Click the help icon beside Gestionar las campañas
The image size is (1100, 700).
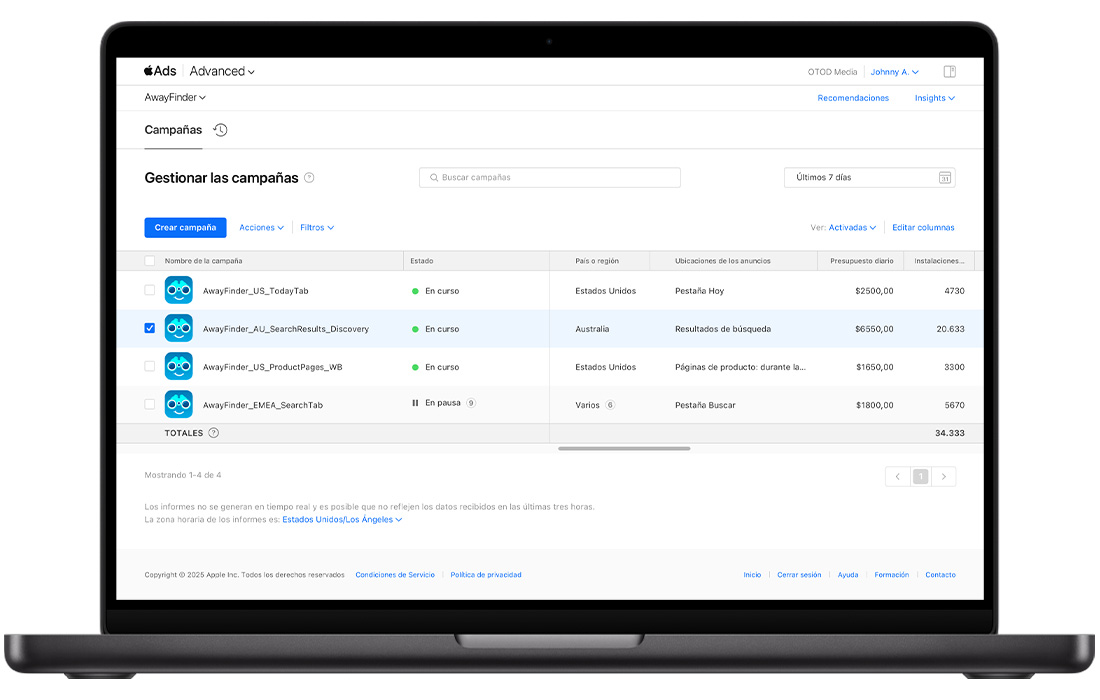(x=309, y=178)
